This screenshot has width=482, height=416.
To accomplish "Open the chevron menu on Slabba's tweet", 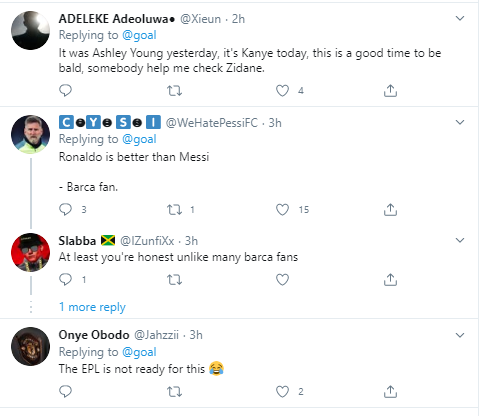I will pos(460,240).
